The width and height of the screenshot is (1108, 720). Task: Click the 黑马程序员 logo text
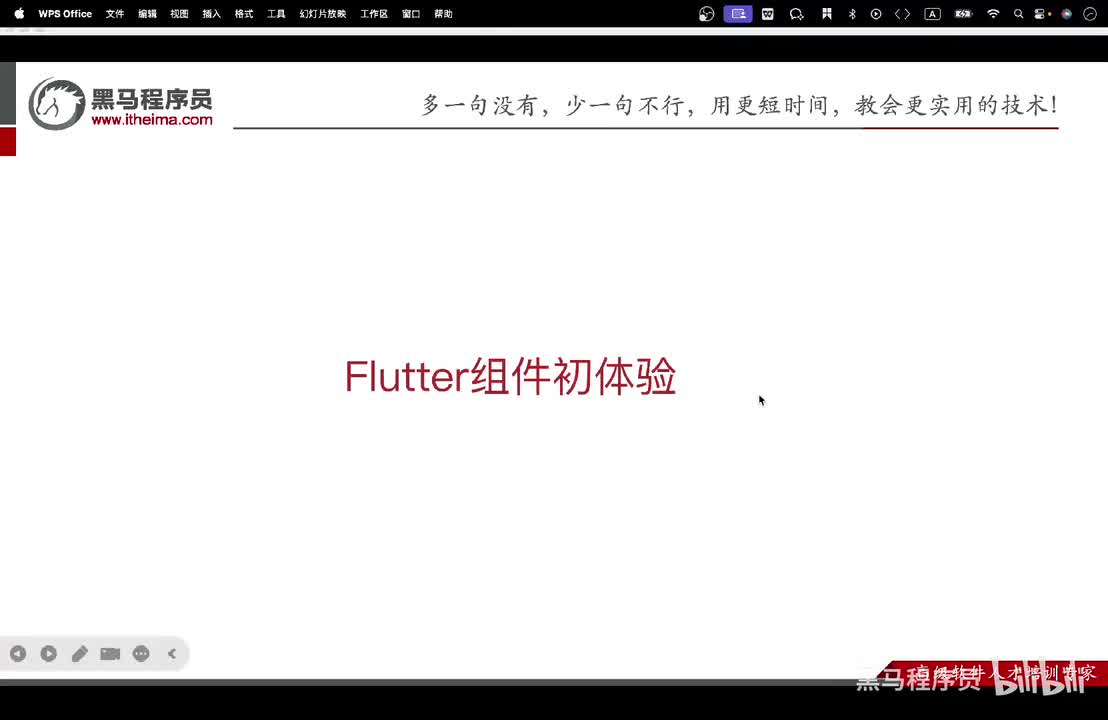pos(152,99)
